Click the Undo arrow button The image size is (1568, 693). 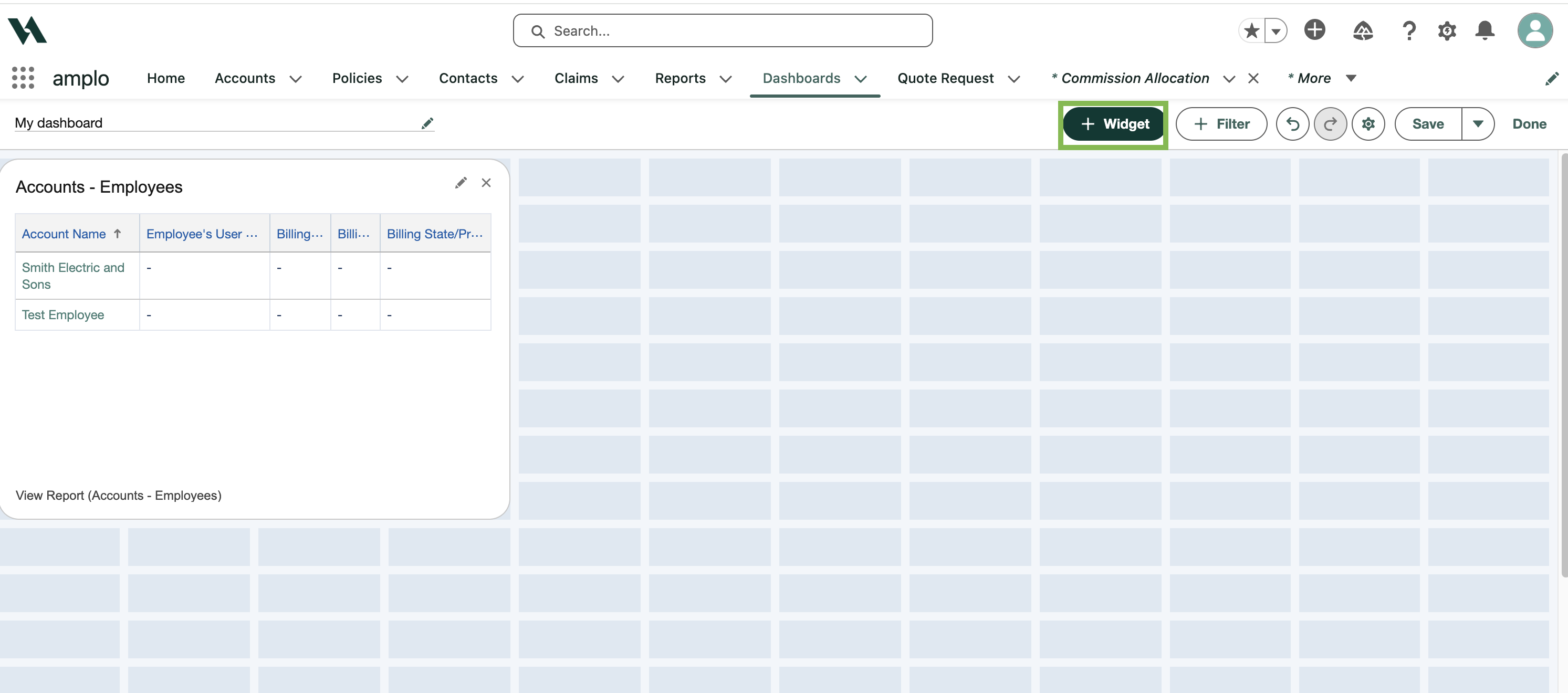[1292, 124]
